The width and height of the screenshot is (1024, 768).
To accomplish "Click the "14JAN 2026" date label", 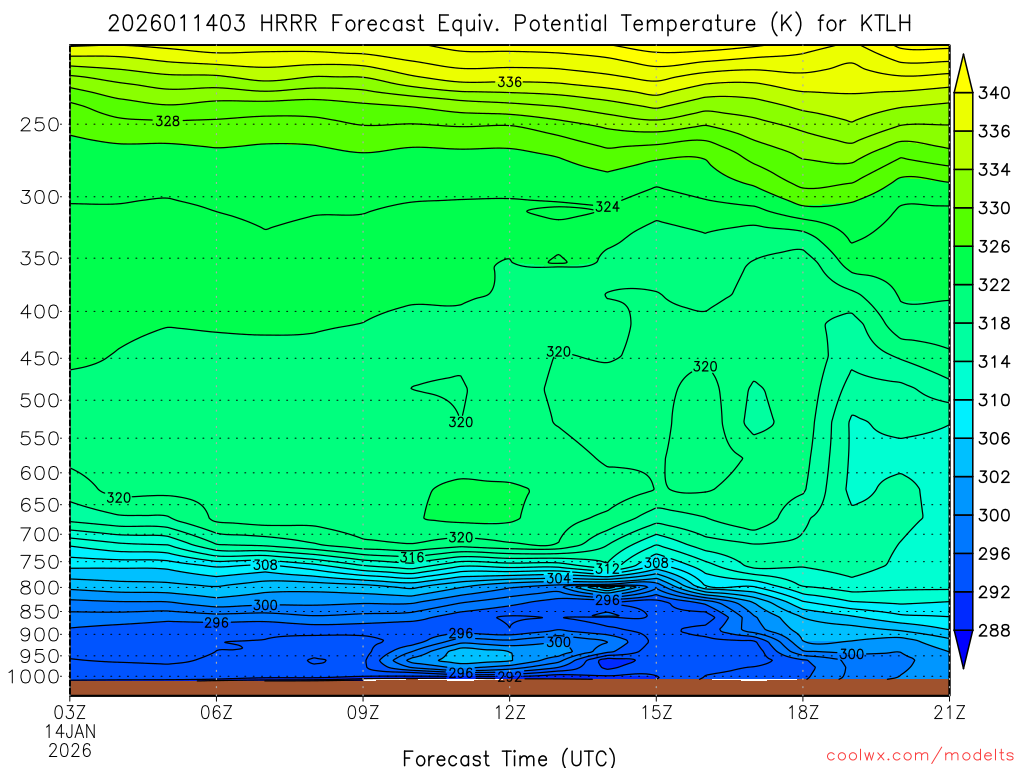I will [x=70, y=741].
